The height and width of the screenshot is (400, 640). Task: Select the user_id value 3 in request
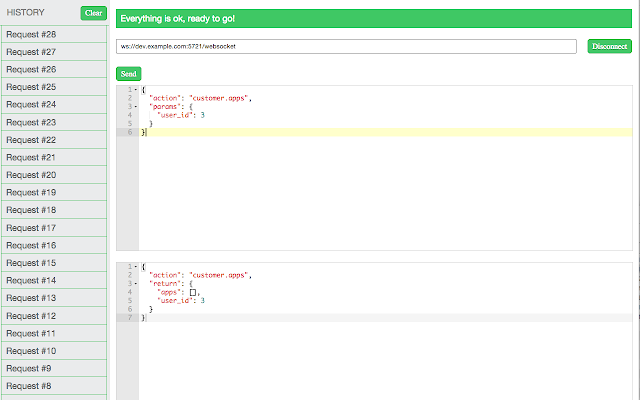(202, 115)
